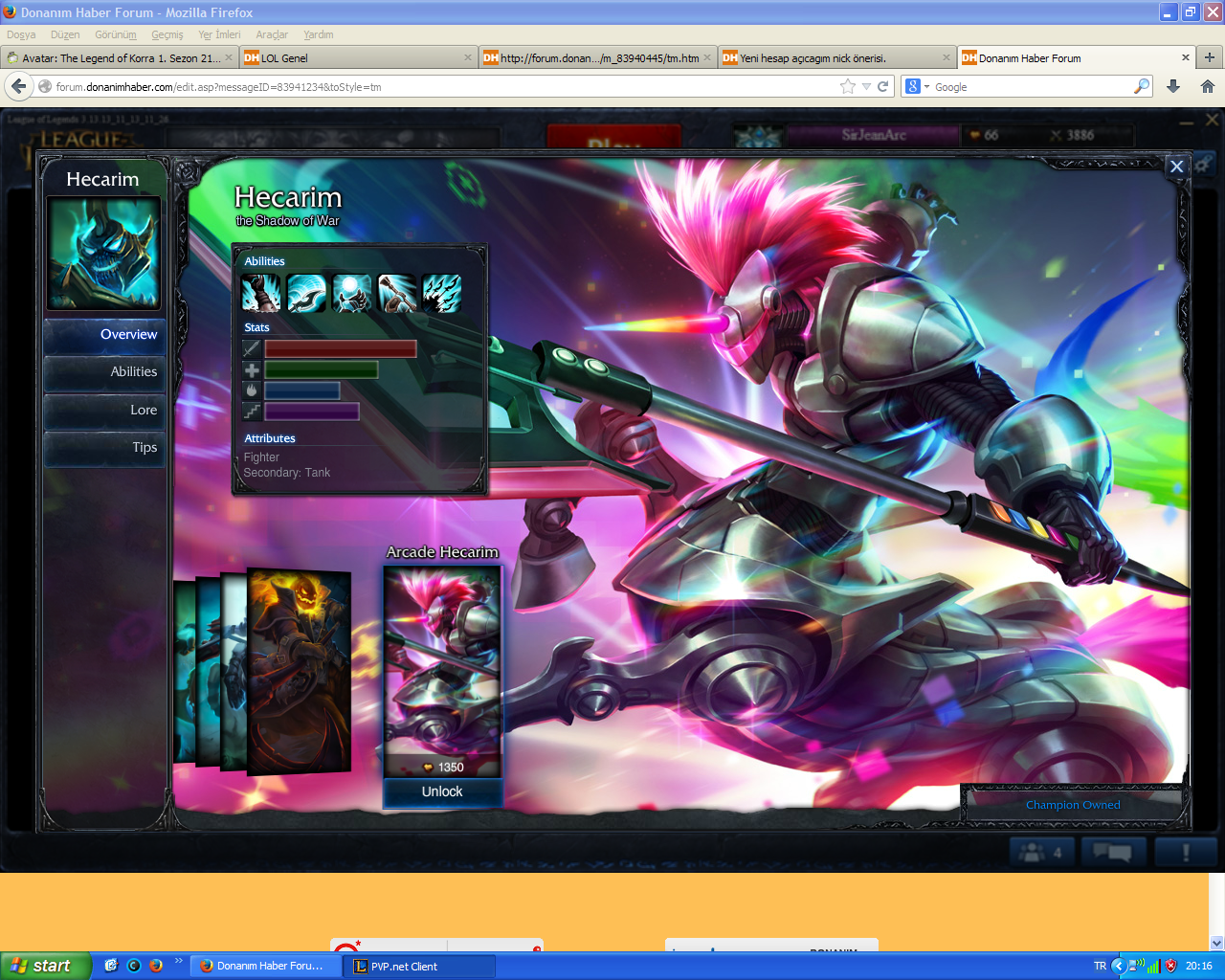Click Hecarim's portrait in the sidebar

[x=103, y=253]
